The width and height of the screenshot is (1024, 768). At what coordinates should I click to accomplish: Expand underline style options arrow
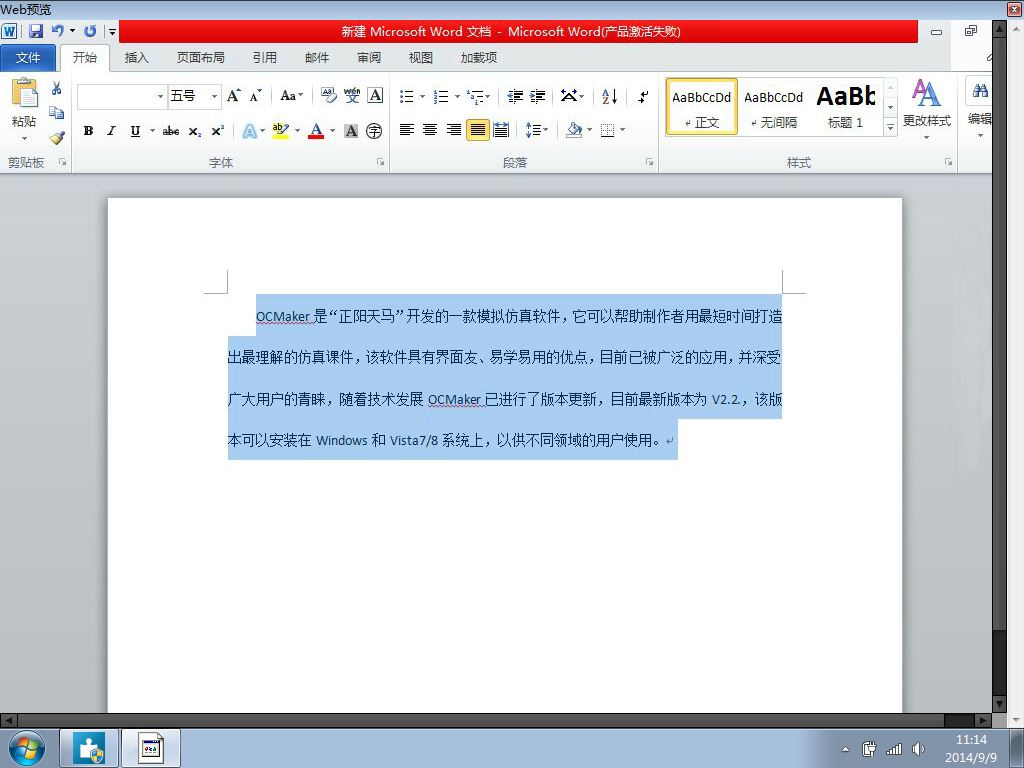pyautogui.click(x=152, y=131)
